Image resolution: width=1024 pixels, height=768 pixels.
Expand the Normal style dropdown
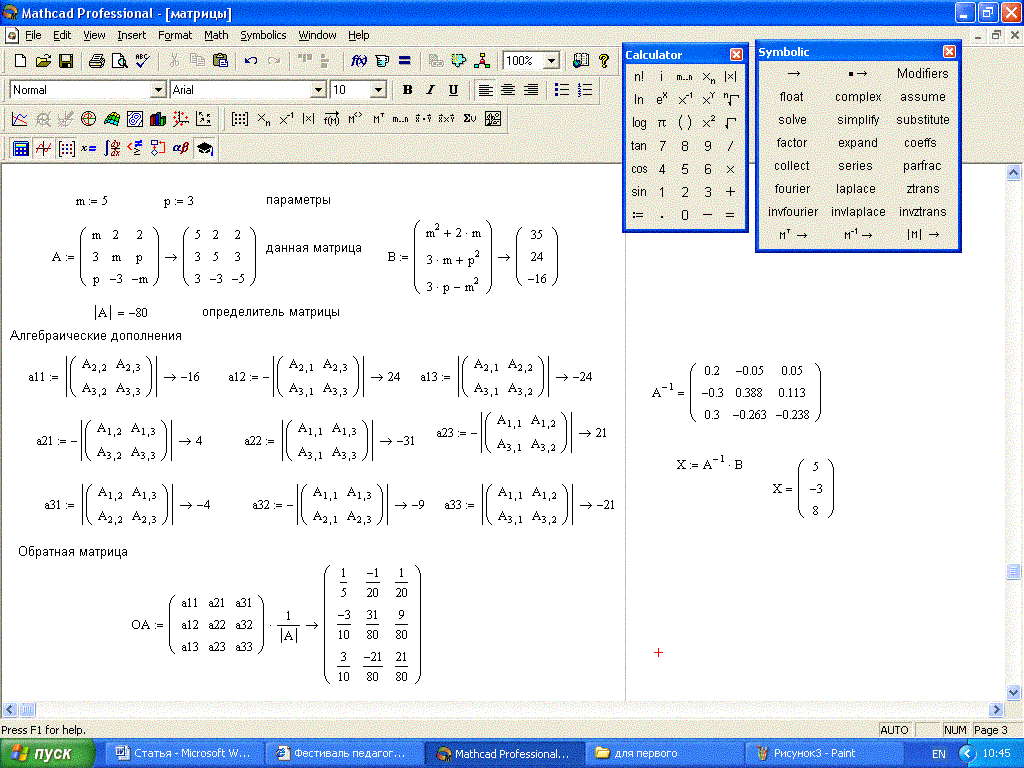pos(157,90)
